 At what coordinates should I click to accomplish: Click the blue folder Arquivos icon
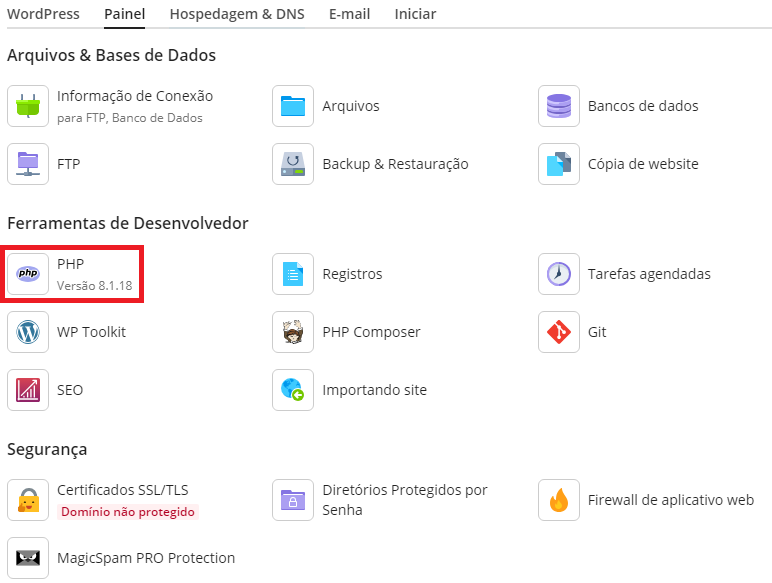pyautogui.click(x=293, y=106)
